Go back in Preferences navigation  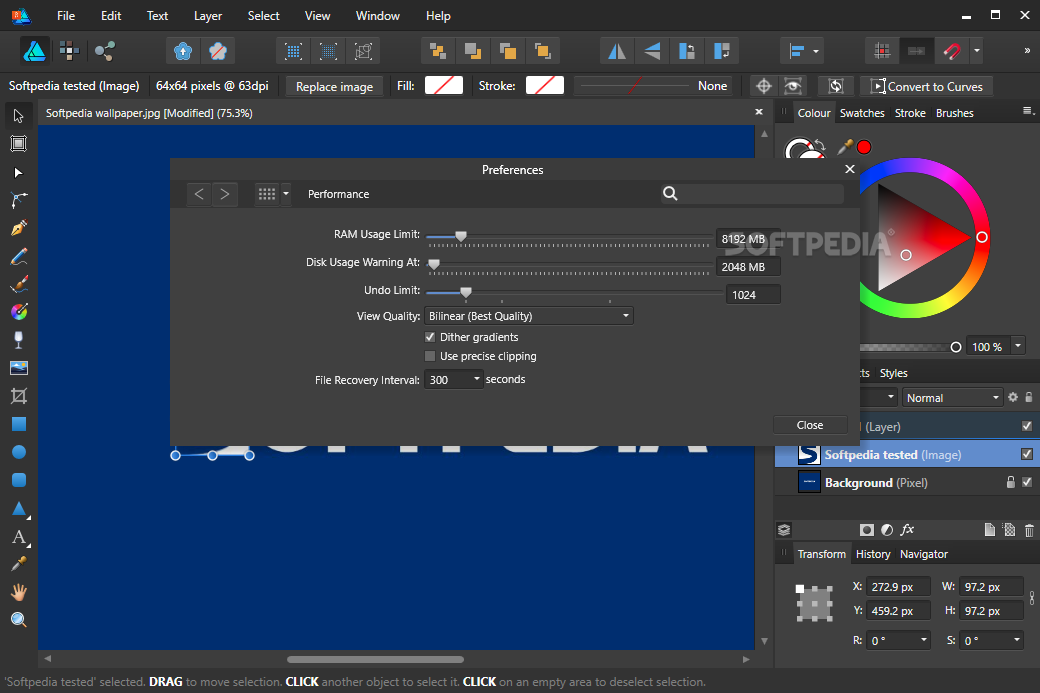[x=199, y=194]
